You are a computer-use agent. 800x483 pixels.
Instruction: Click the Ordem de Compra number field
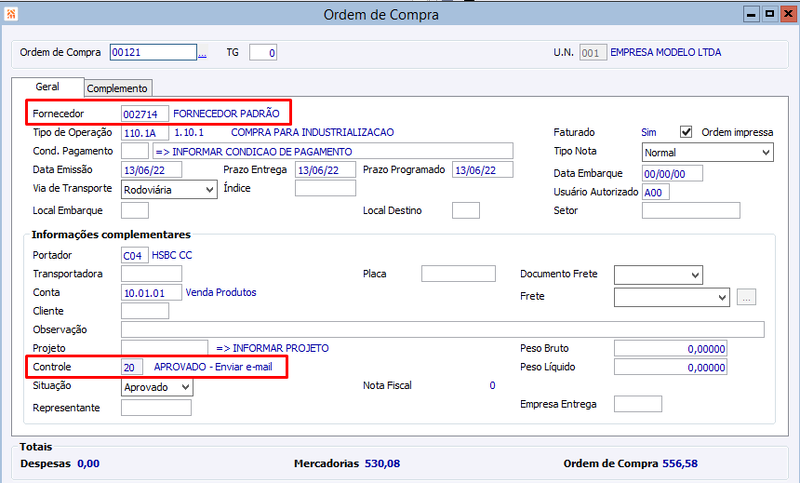coord(153,53)
